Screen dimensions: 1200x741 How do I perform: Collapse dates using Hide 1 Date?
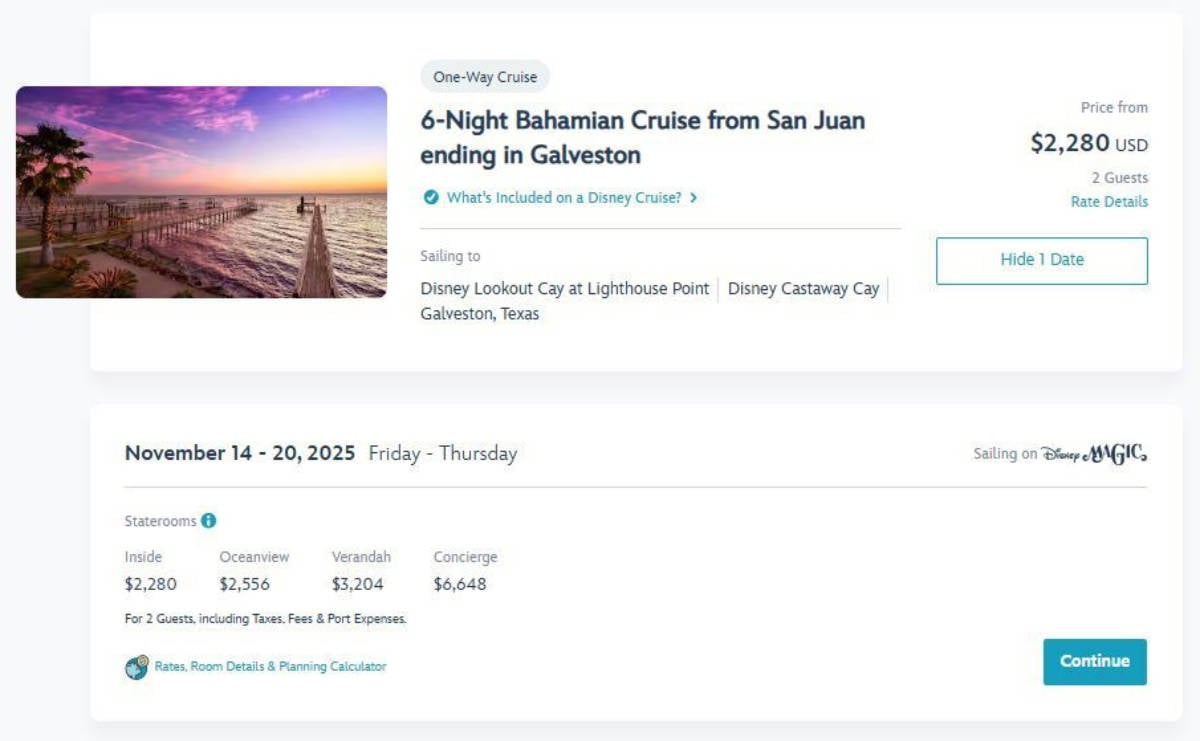point(1041,259)
